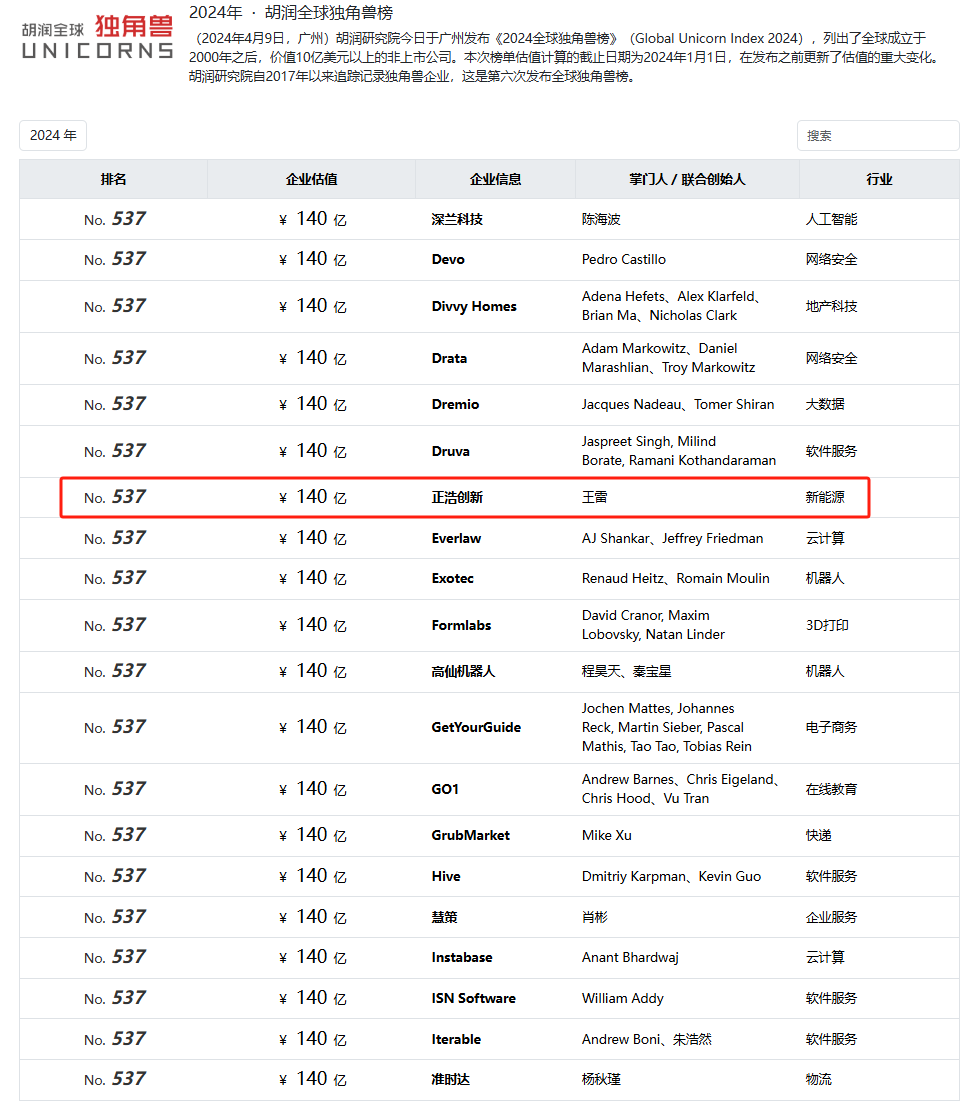Open the Divvy Homes company entry

(x=474, y=306)
